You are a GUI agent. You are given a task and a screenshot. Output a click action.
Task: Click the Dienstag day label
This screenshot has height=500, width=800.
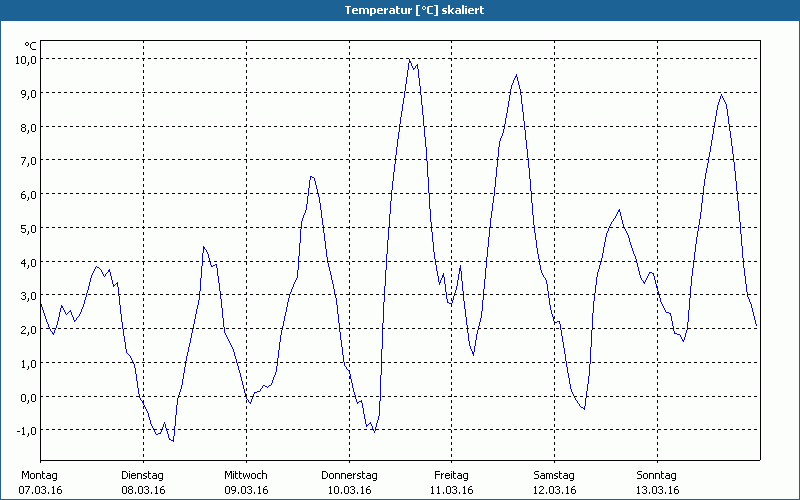(x=142, y=475)
